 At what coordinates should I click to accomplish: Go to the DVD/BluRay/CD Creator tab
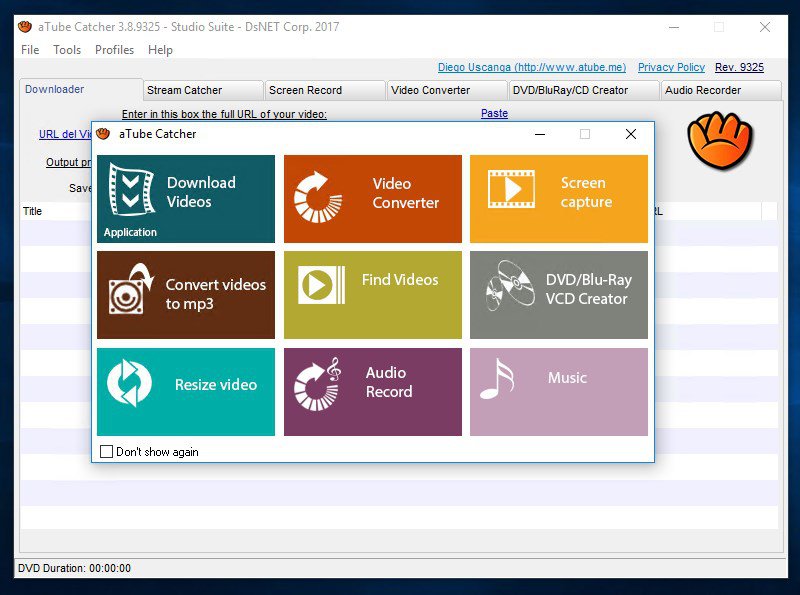coord(571,90)
